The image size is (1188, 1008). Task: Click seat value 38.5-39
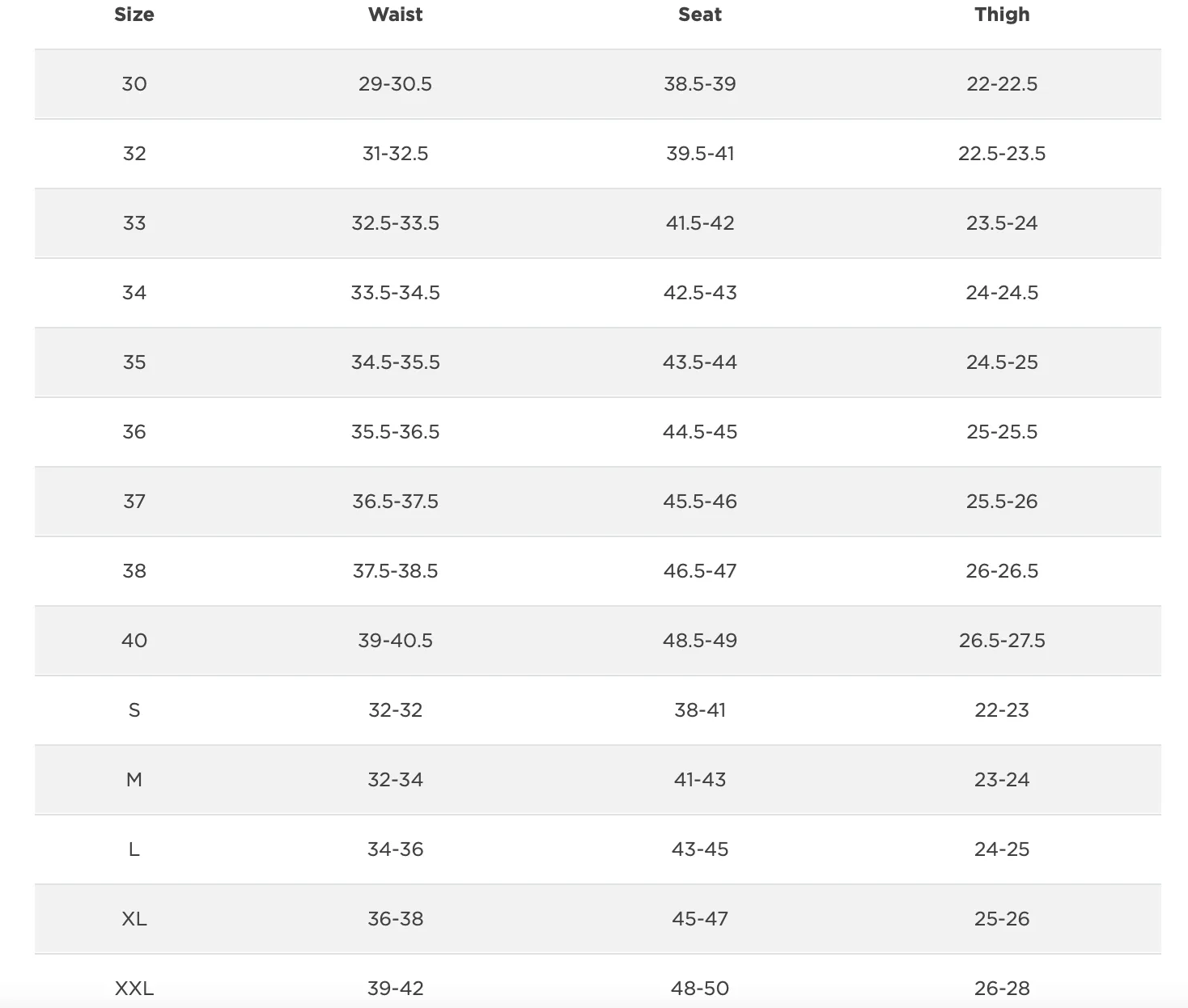tap(700, 84)
